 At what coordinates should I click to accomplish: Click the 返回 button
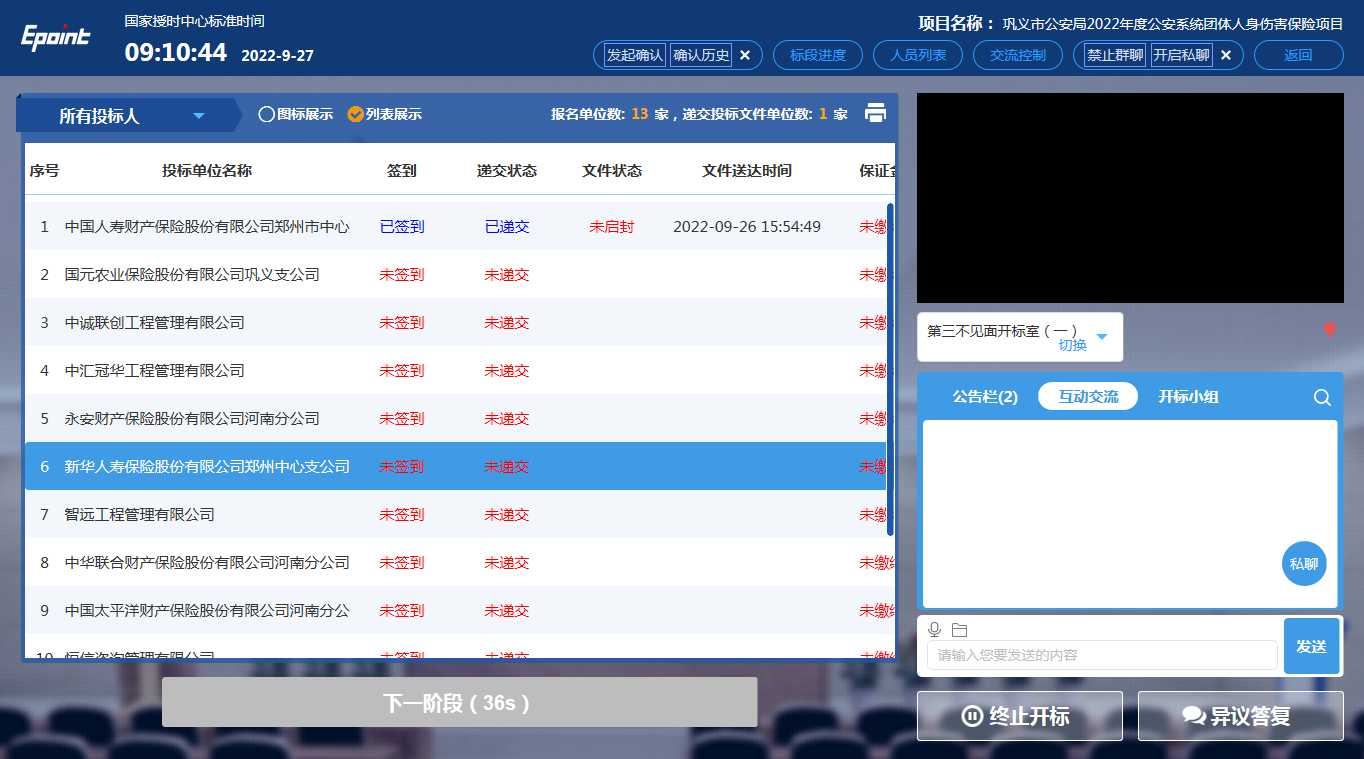click(x=1299, y=55)
